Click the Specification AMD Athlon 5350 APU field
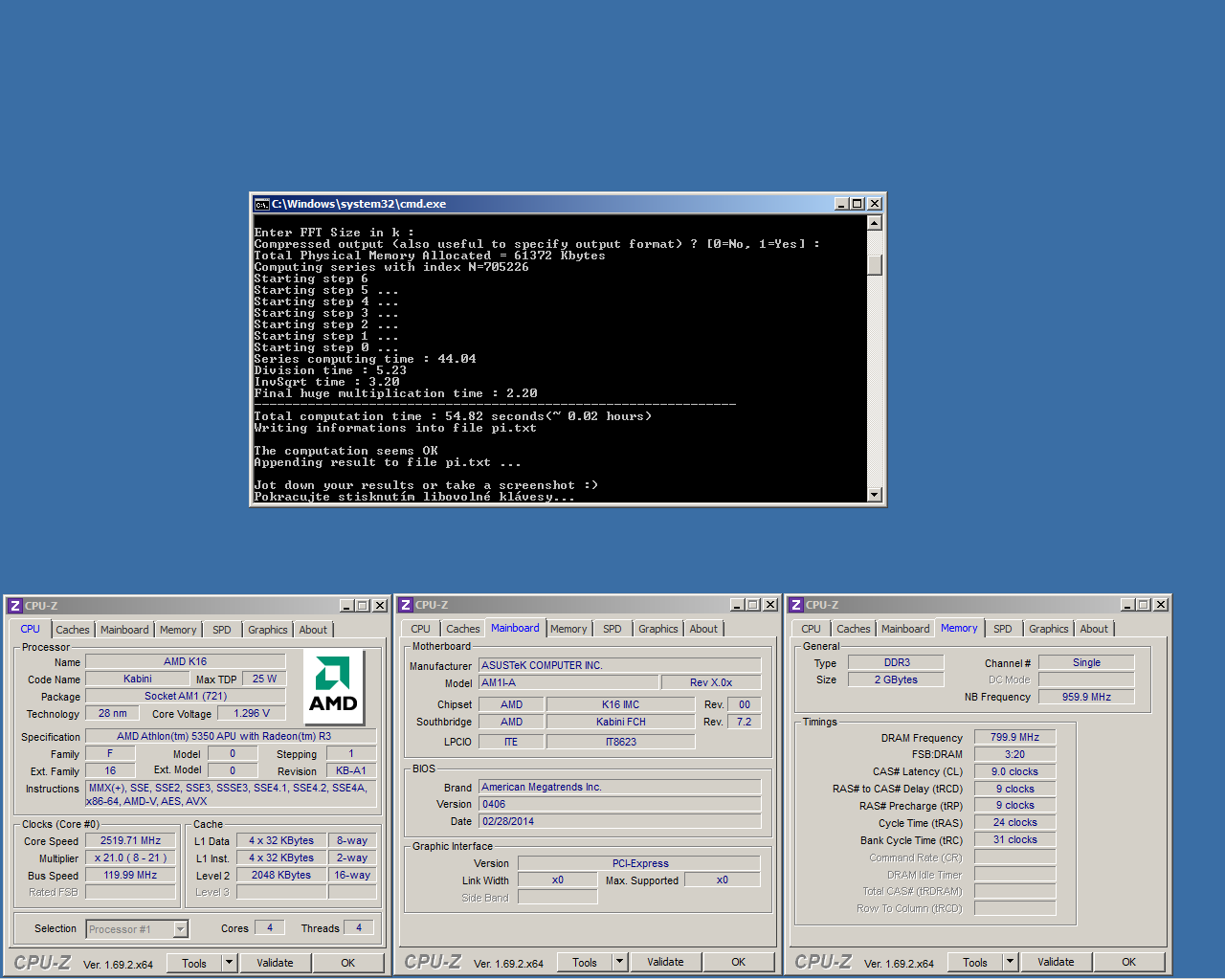 [231, 736]
